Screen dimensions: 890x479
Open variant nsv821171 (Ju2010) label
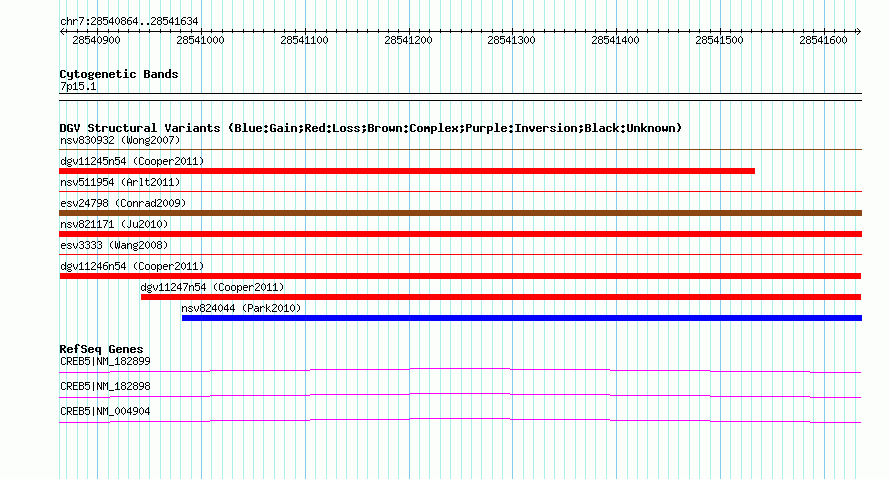114,224
